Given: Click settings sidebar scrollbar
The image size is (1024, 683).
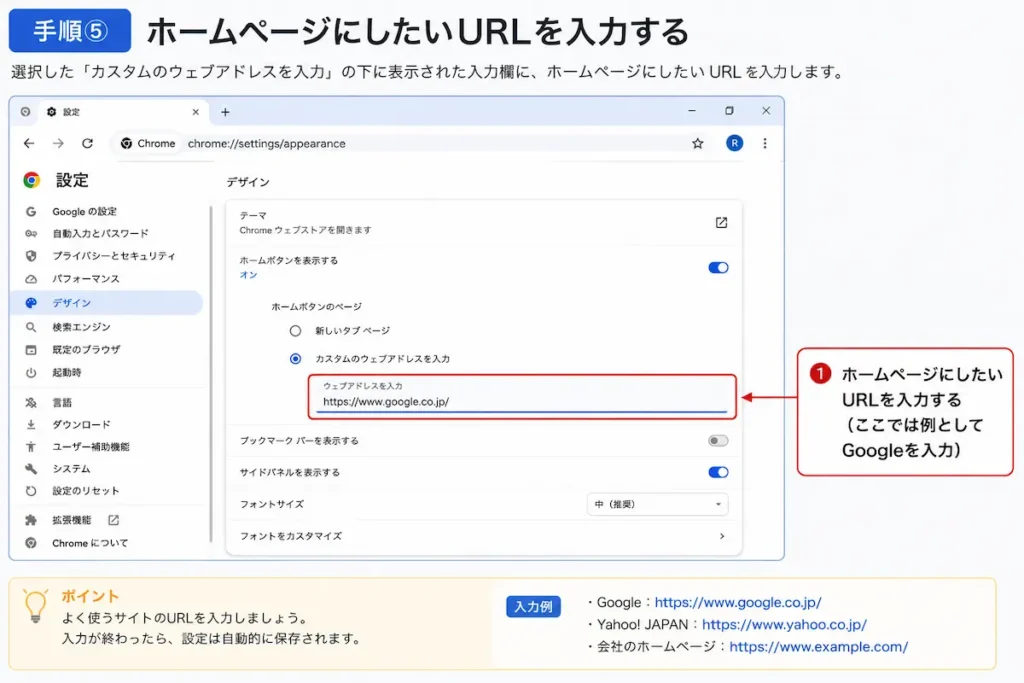Looking at the screenshot, I should coord(211,374).
